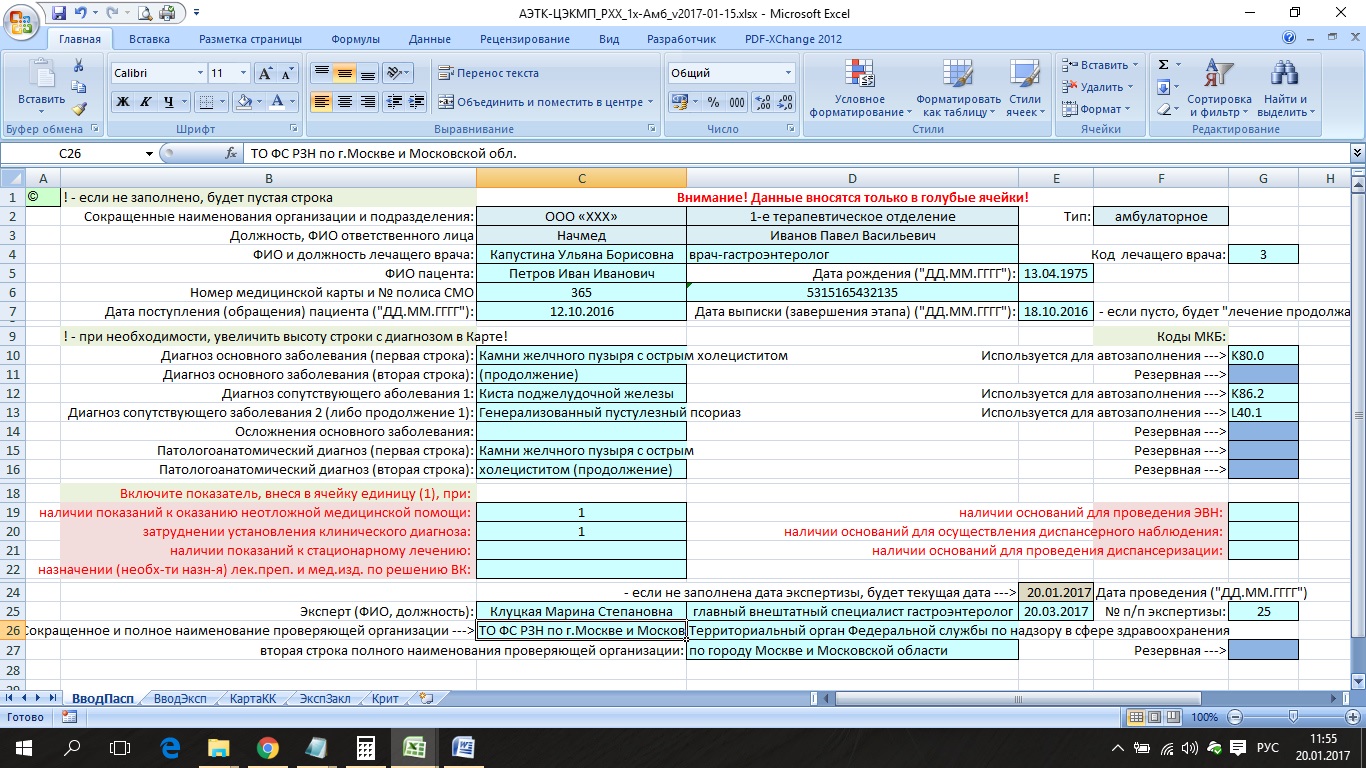Viewport: 1366px width, 768px height.
Task: Open Сортировка и фильтр menu
Action: [1219, 88]
